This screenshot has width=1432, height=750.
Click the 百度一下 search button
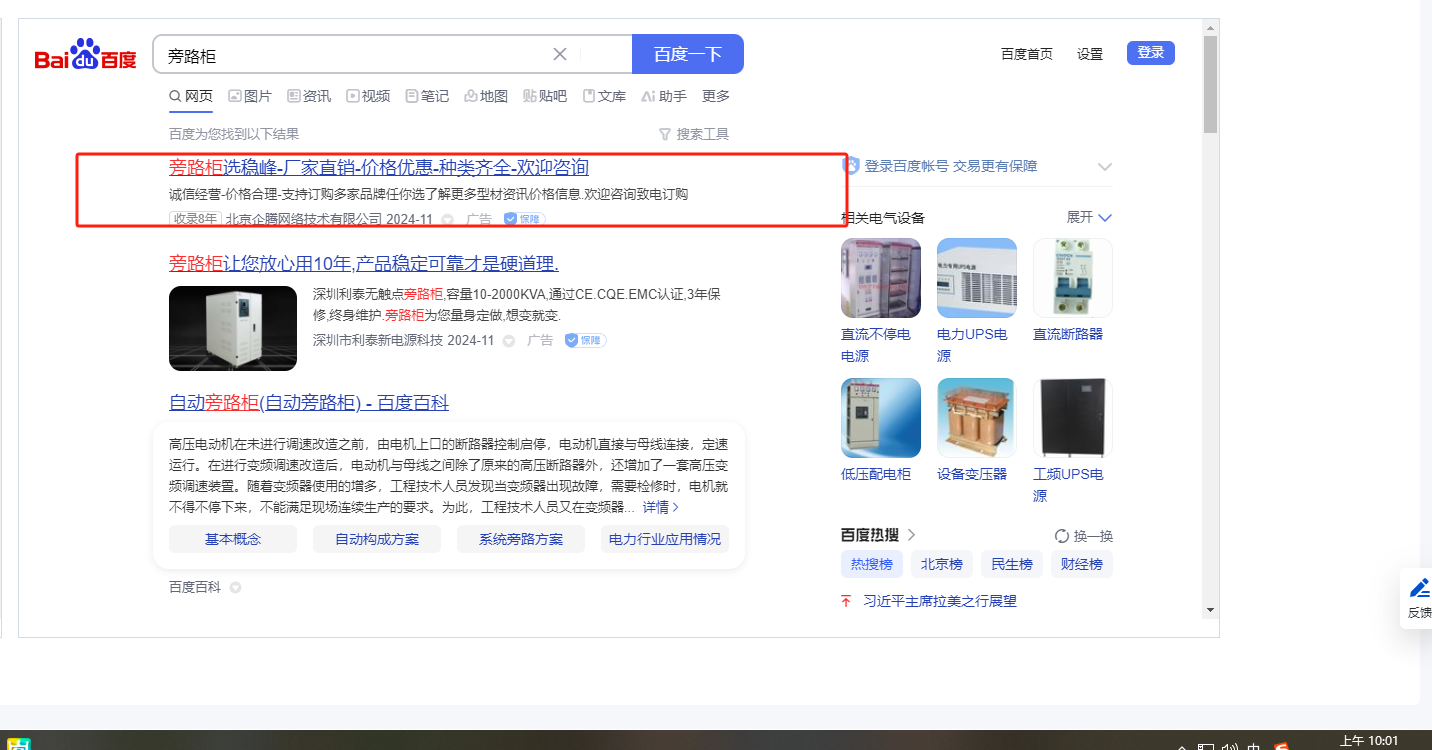coord(688,54)
